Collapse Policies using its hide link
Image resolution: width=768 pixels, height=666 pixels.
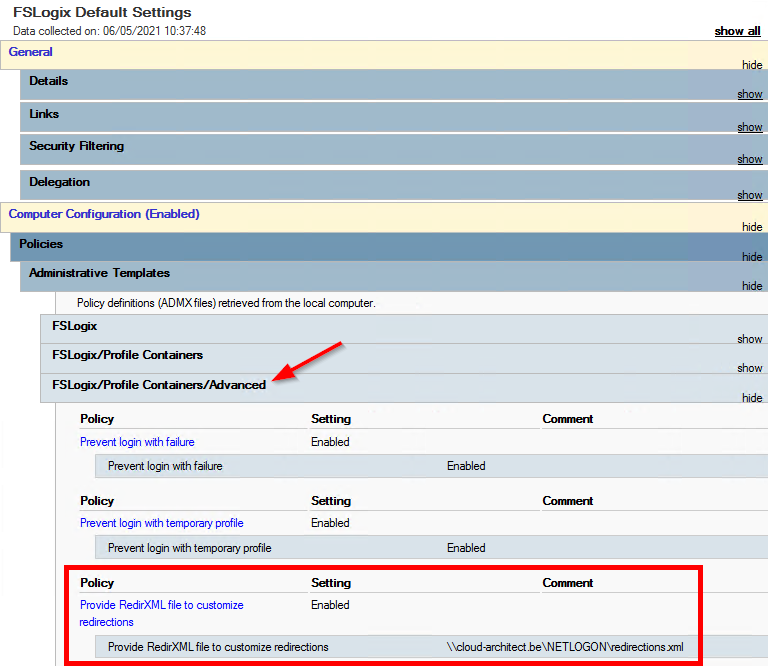coord(751,257)
